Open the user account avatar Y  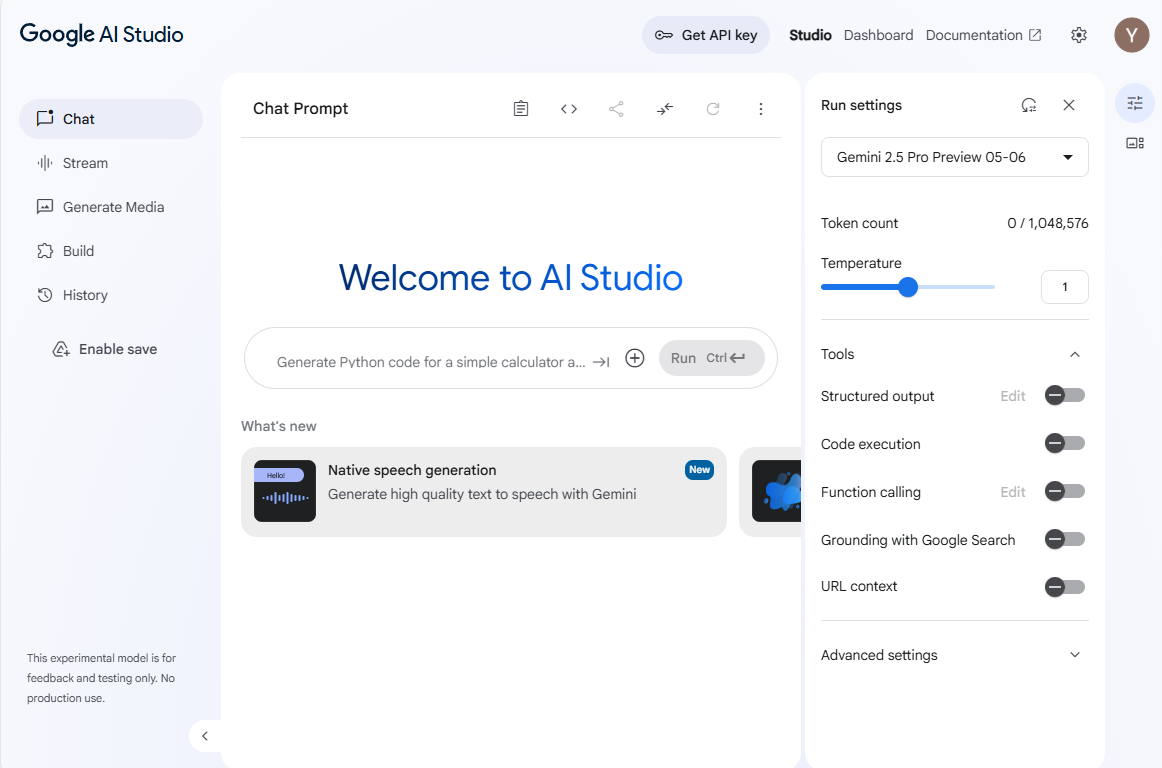[x=1131, y=35]
